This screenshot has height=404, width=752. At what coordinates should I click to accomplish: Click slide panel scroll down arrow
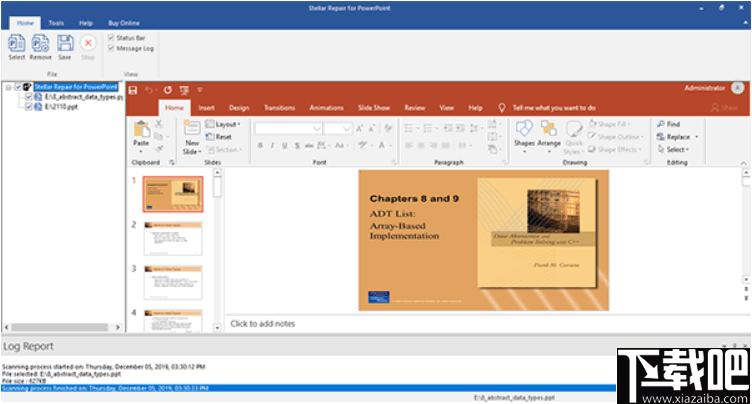click(217, 328)
